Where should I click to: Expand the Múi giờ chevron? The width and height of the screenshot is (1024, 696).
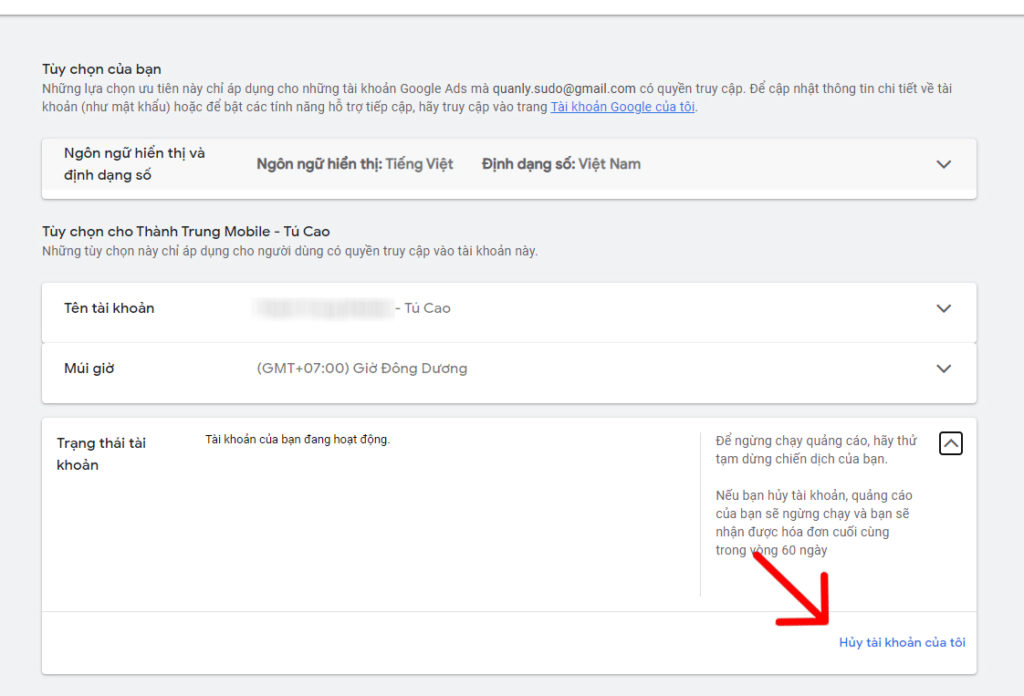(x=943, y=369)
